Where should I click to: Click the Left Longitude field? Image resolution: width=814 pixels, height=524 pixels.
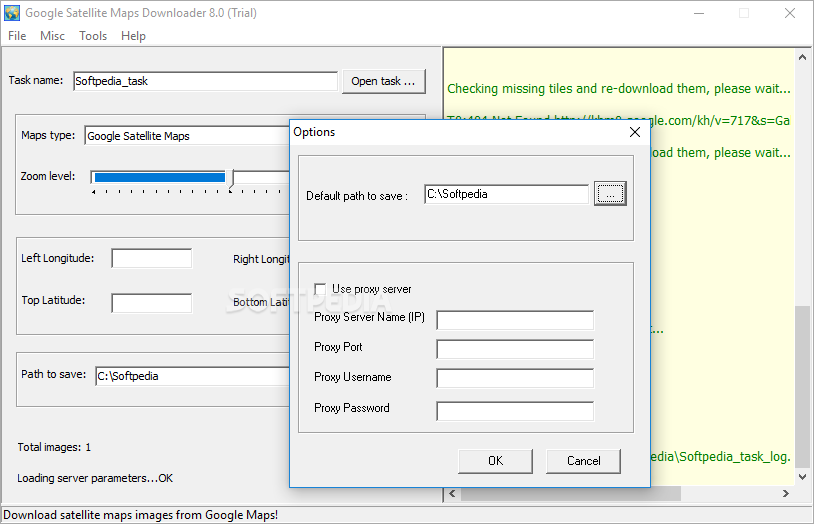(x=152, y=259)
